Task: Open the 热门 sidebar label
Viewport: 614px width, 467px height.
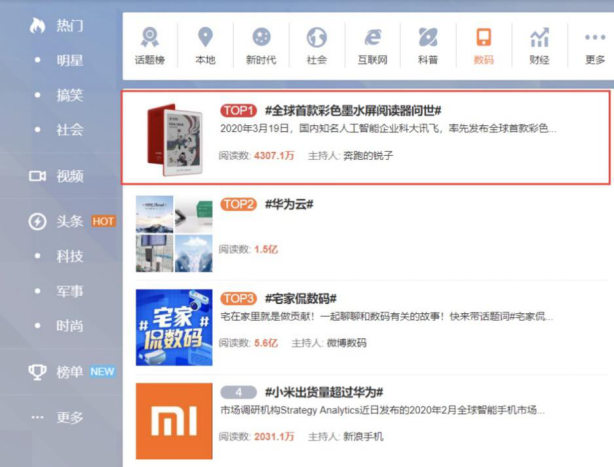Action: tap(70, 25)
